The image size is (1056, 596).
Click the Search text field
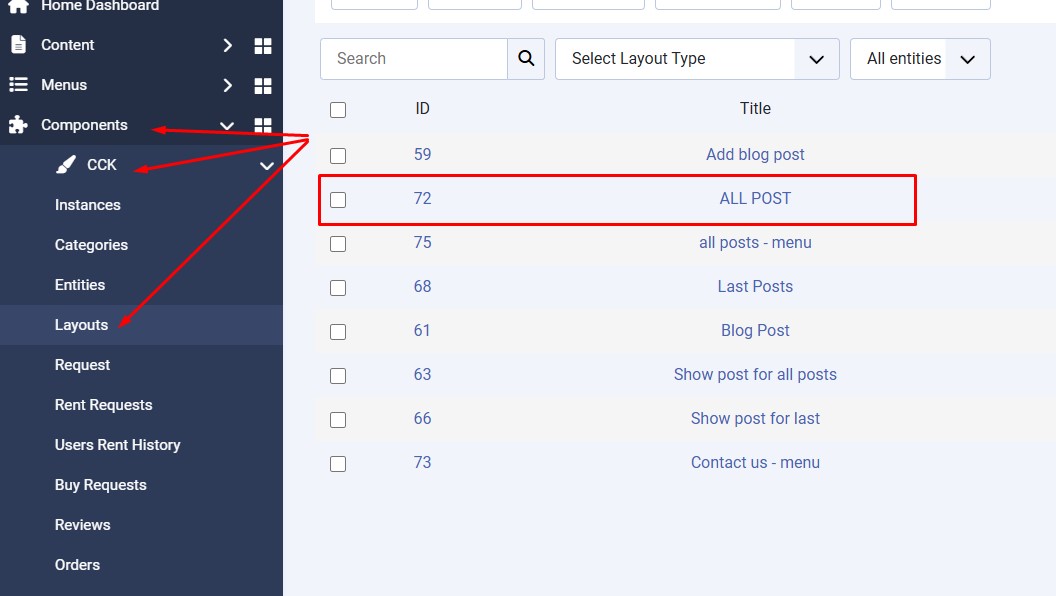point(413,59)
